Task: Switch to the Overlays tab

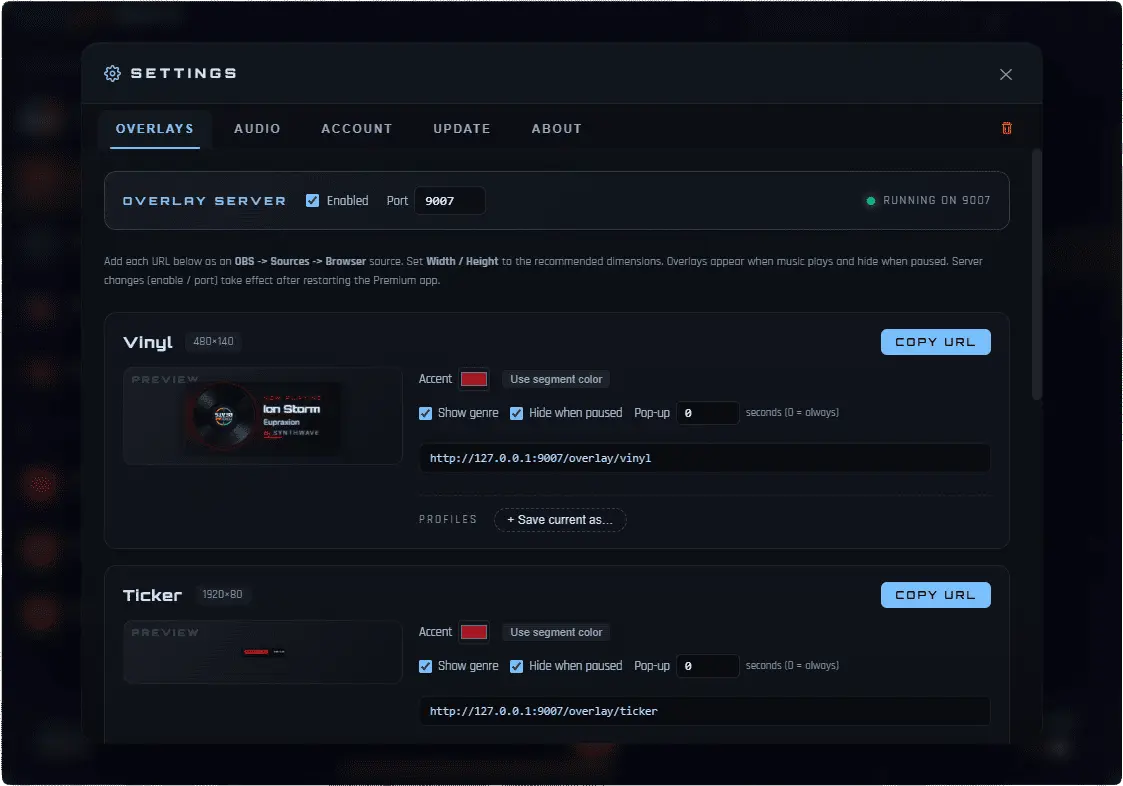Action: (x=155, y=129)
